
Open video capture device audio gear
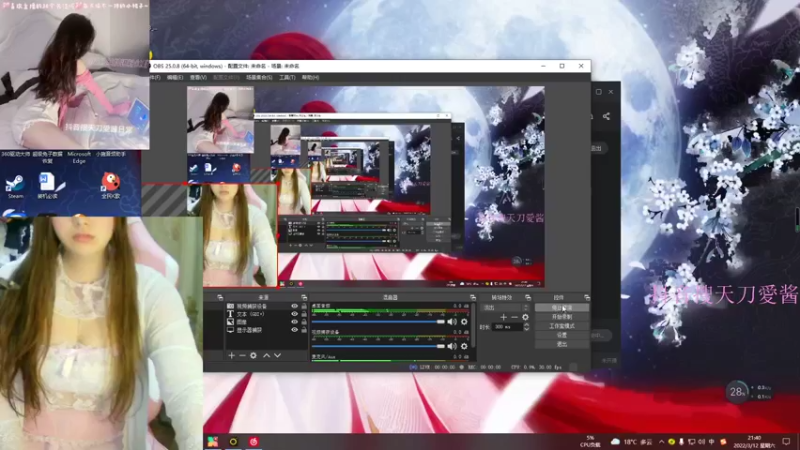[464, 346]
